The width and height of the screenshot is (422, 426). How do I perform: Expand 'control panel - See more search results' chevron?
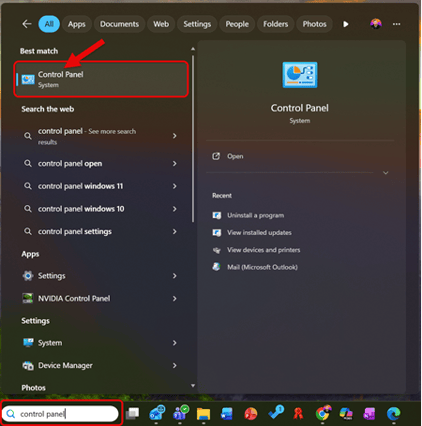pos(175,136)
